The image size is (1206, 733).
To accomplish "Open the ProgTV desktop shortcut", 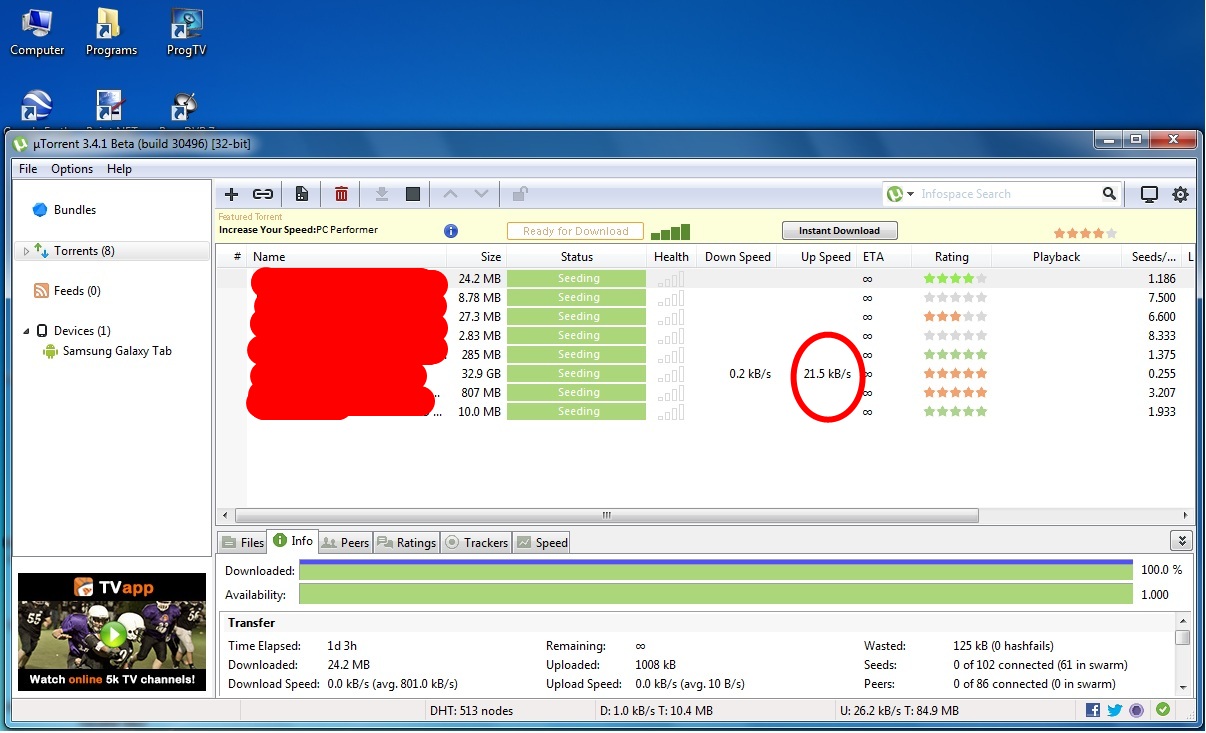I will [186, 31].
